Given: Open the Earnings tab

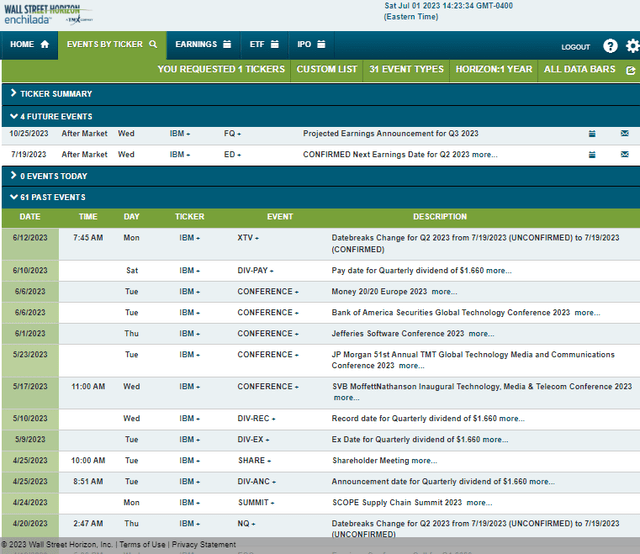Looking at the screenshot, I should coord(203,44).
